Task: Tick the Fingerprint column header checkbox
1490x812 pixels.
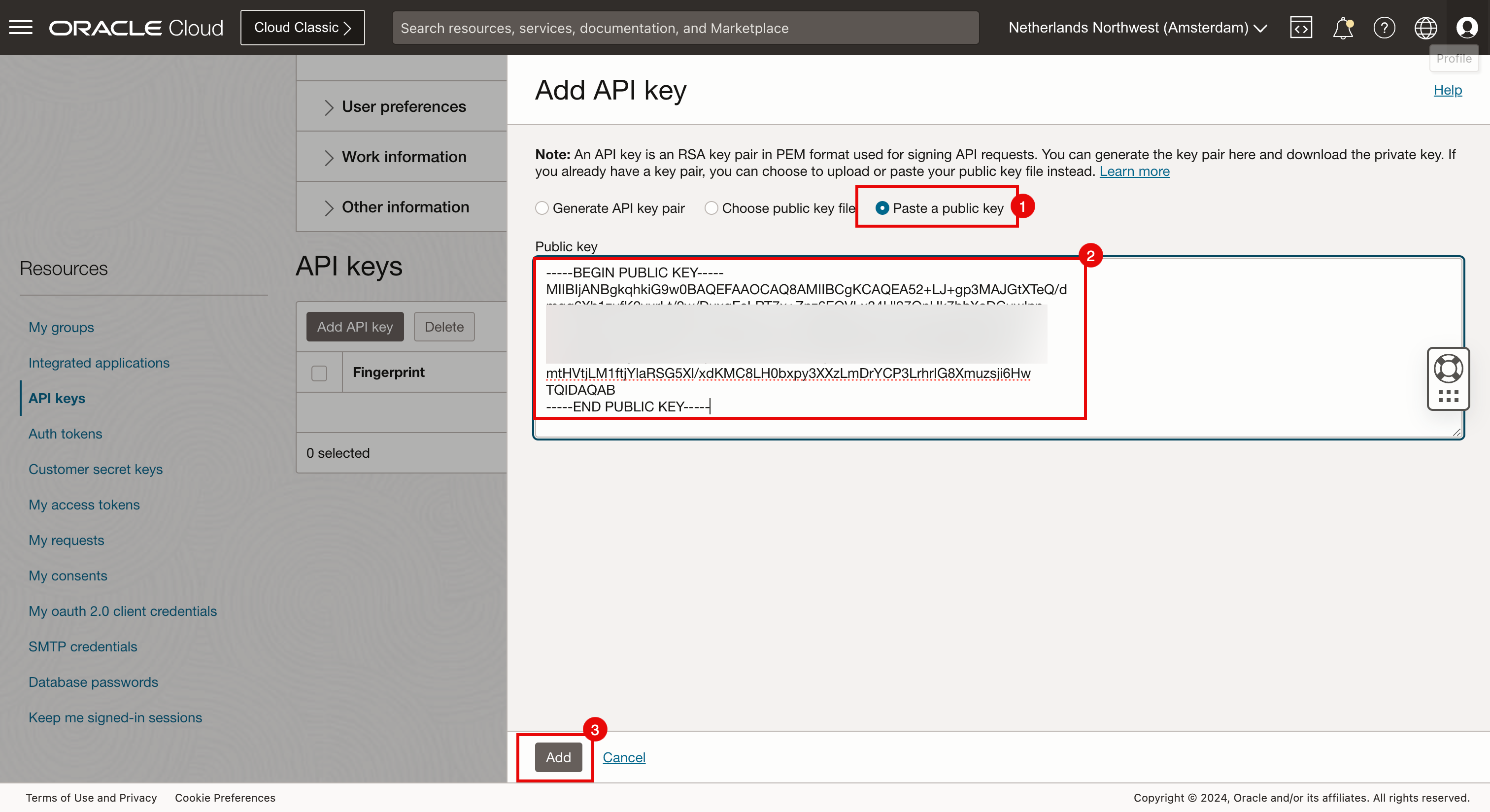Action: click(319, 373)
